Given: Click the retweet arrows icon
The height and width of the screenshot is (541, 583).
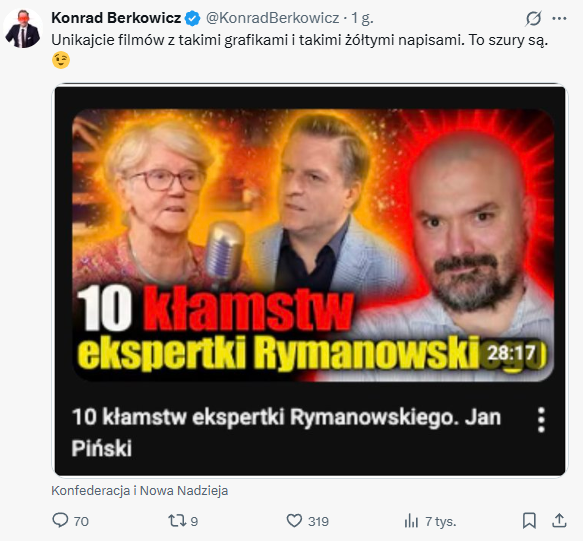Looking at the screenshot, I should 177,521.
